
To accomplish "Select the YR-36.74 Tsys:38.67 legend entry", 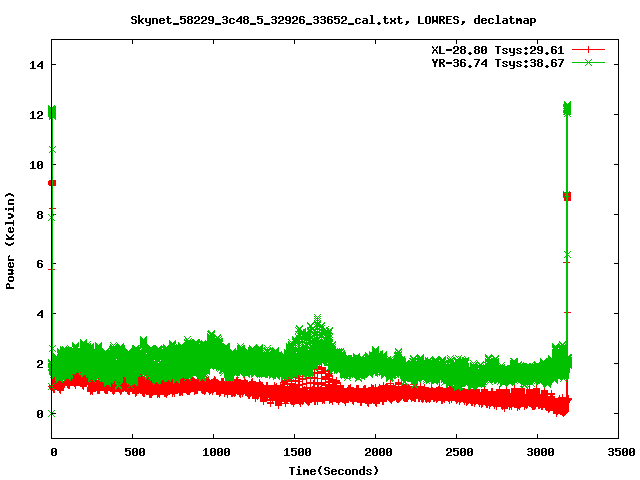I will pyautogui.click(x=498, y=63).
